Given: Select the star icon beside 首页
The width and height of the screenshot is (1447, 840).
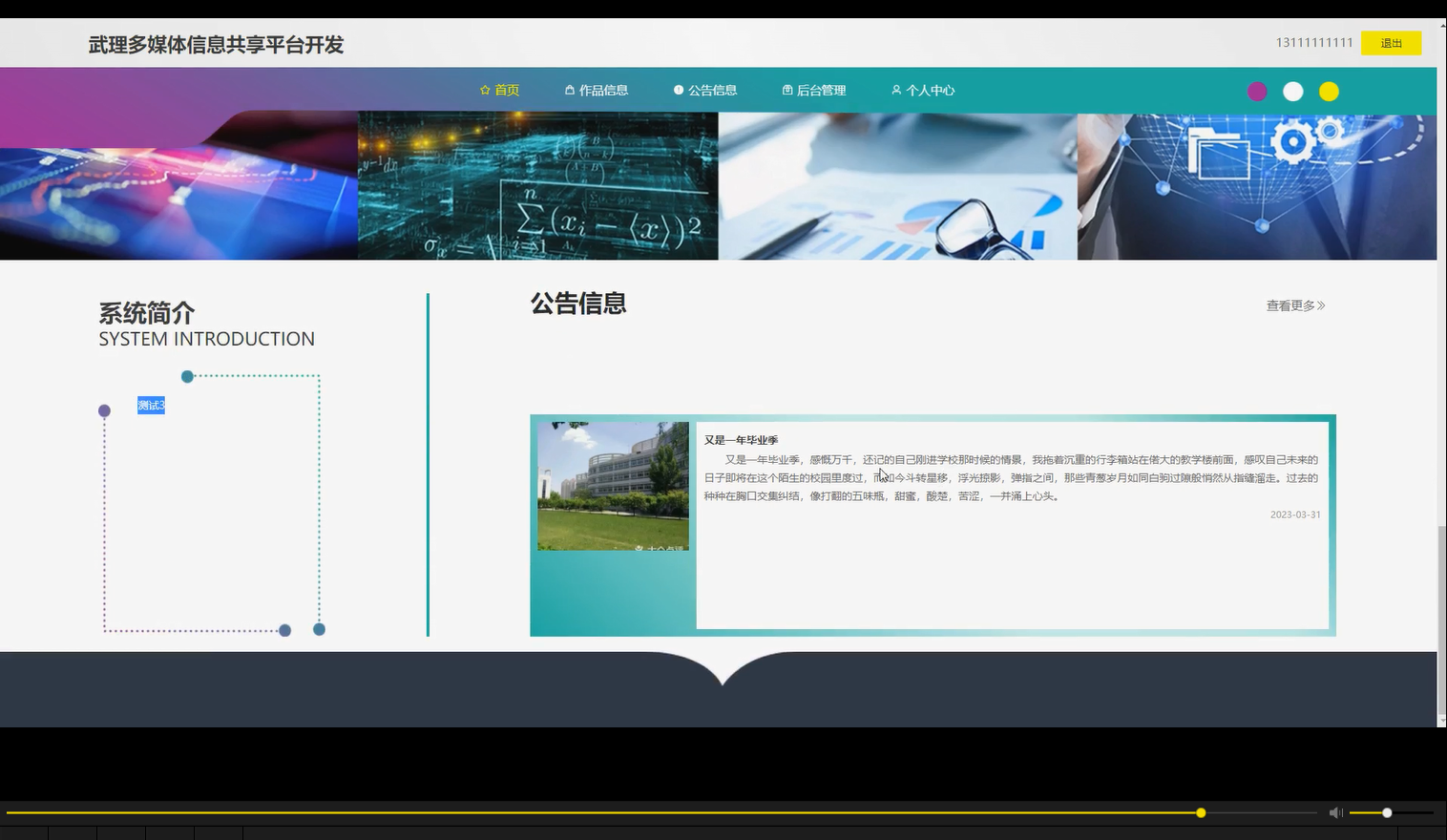Looking at the screenshot, I should 484,90.
